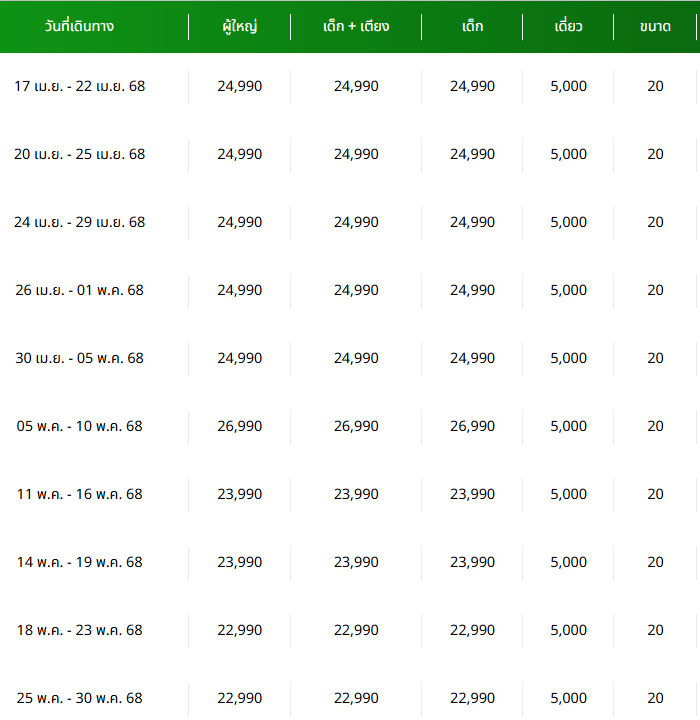Click the ผู้ใหญ่ column header

pos(239,26)
